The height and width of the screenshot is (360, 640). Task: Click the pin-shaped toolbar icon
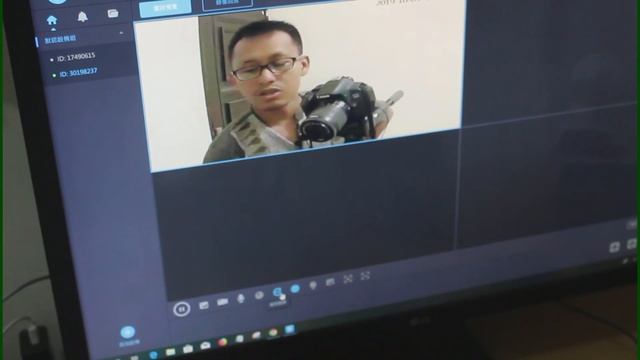(x=313, y=285)
